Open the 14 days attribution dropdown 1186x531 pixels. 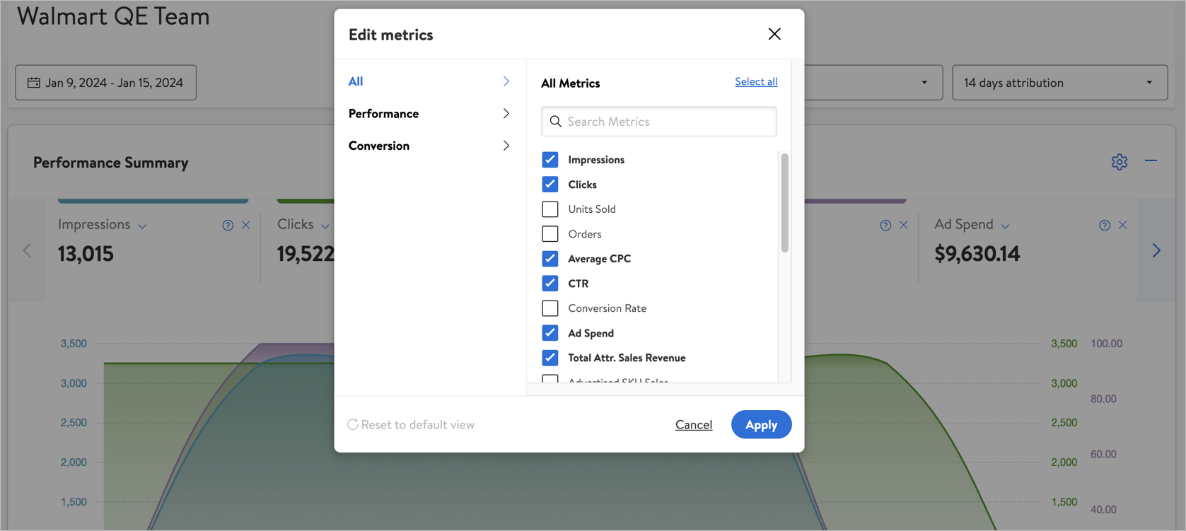coord(1059,83)
